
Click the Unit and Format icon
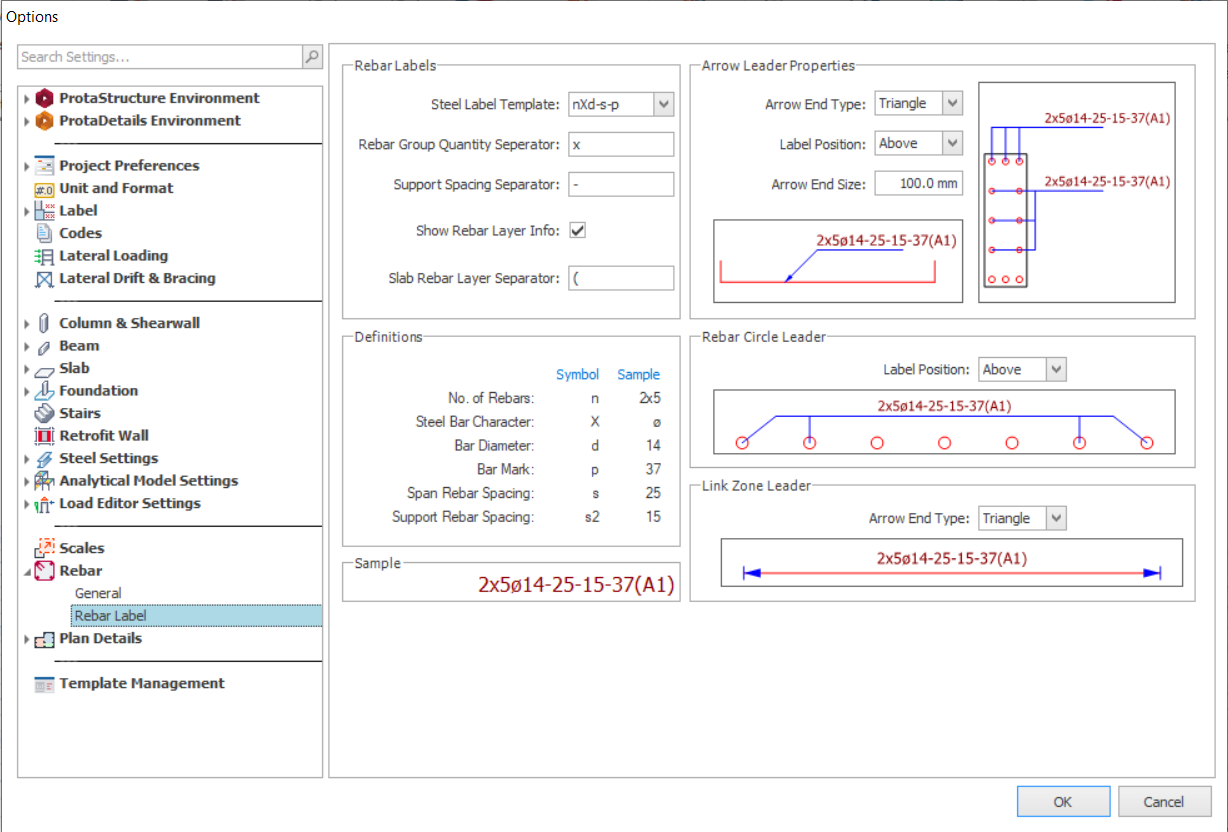pyautogui.click(x=44, y=188)
